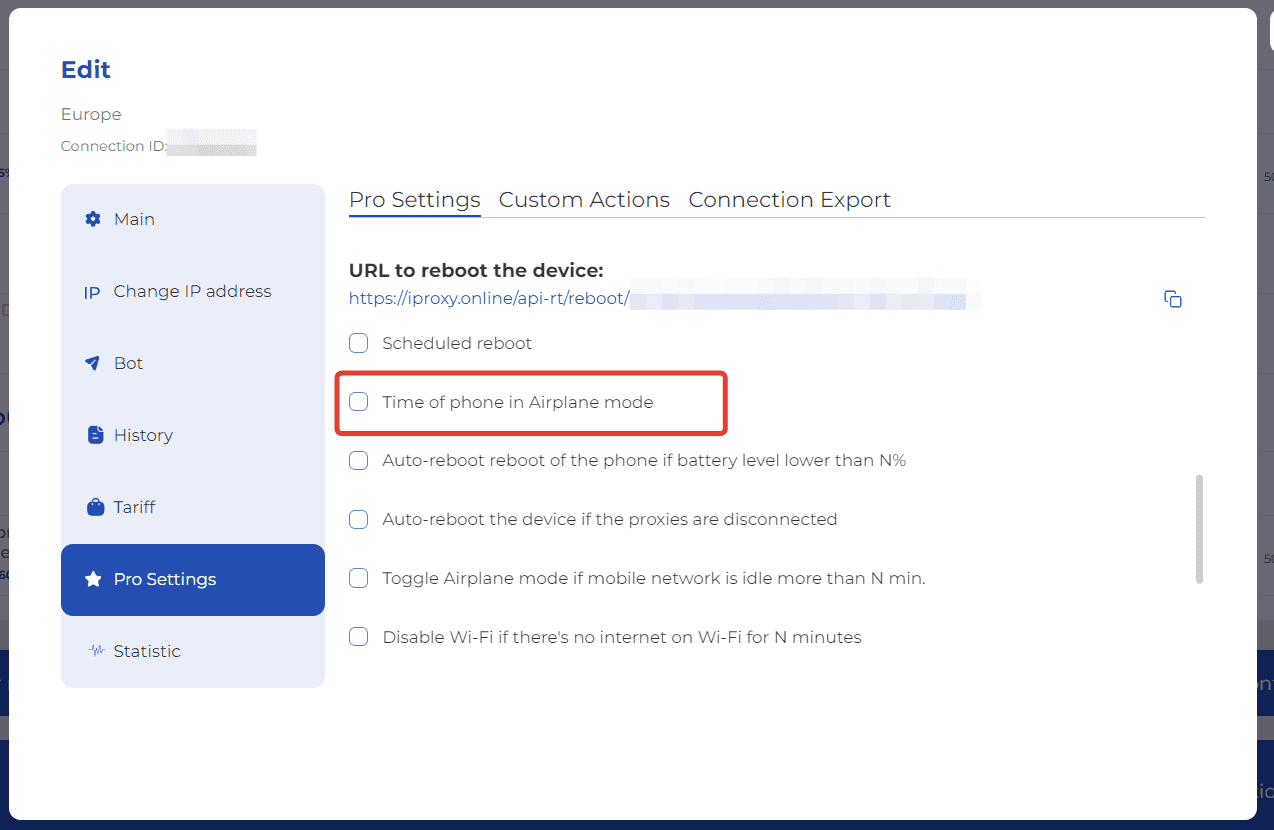Image resolution: width=1274 pixels, height=830 pixels.
Task: Enable auto-reboot on low battery level checkbox
Action: (358, 460)
